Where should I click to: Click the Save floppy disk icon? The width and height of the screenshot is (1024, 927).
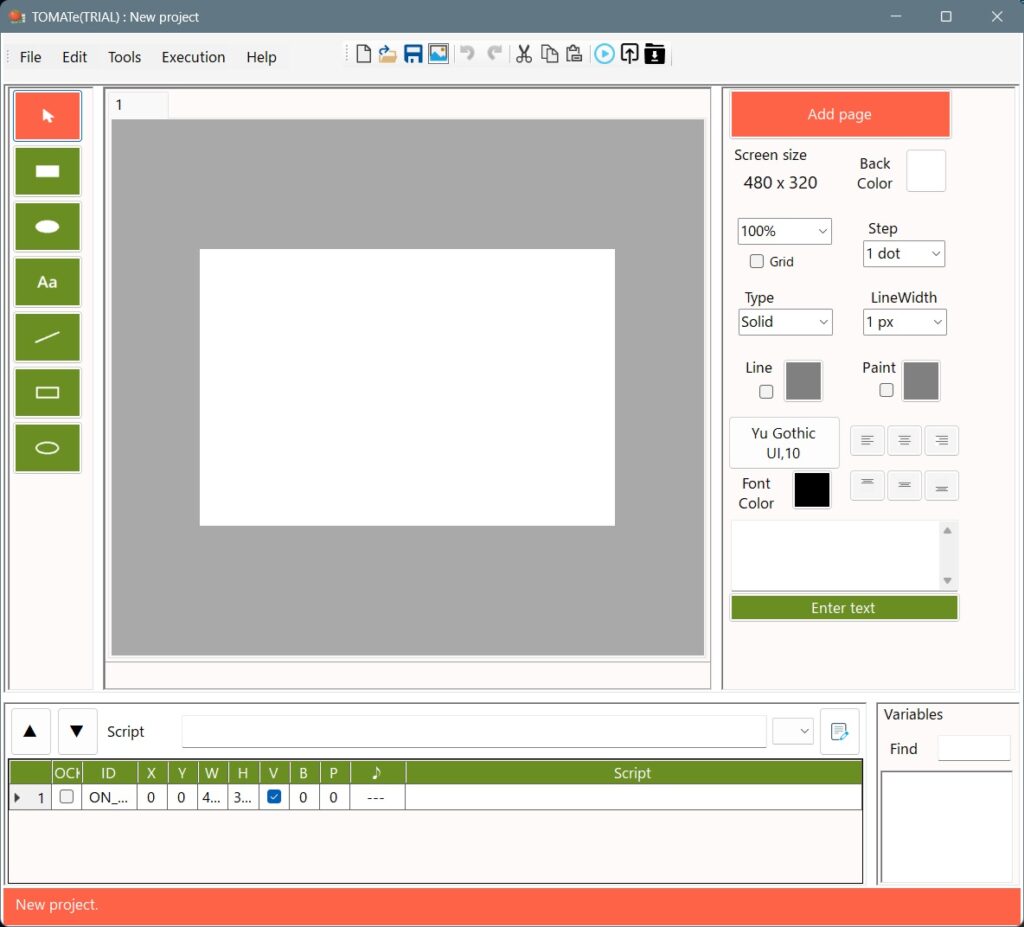tap(413, 54)
